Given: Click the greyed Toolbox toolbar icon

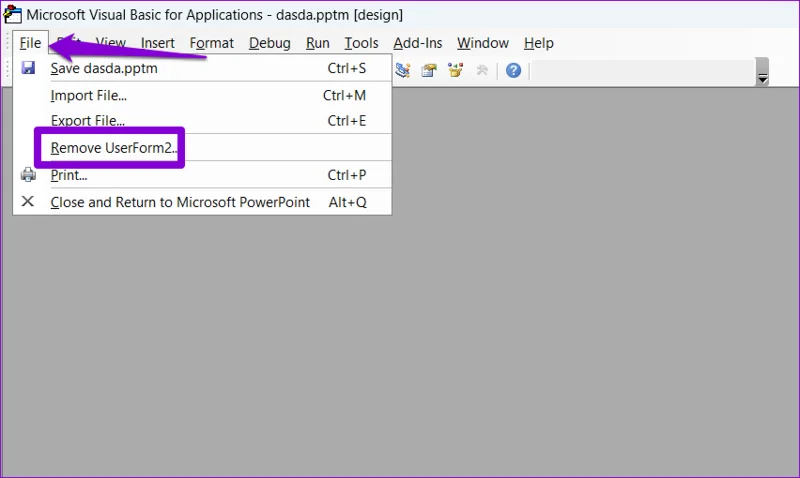Looking at the screenshot, I should (482, 70).
